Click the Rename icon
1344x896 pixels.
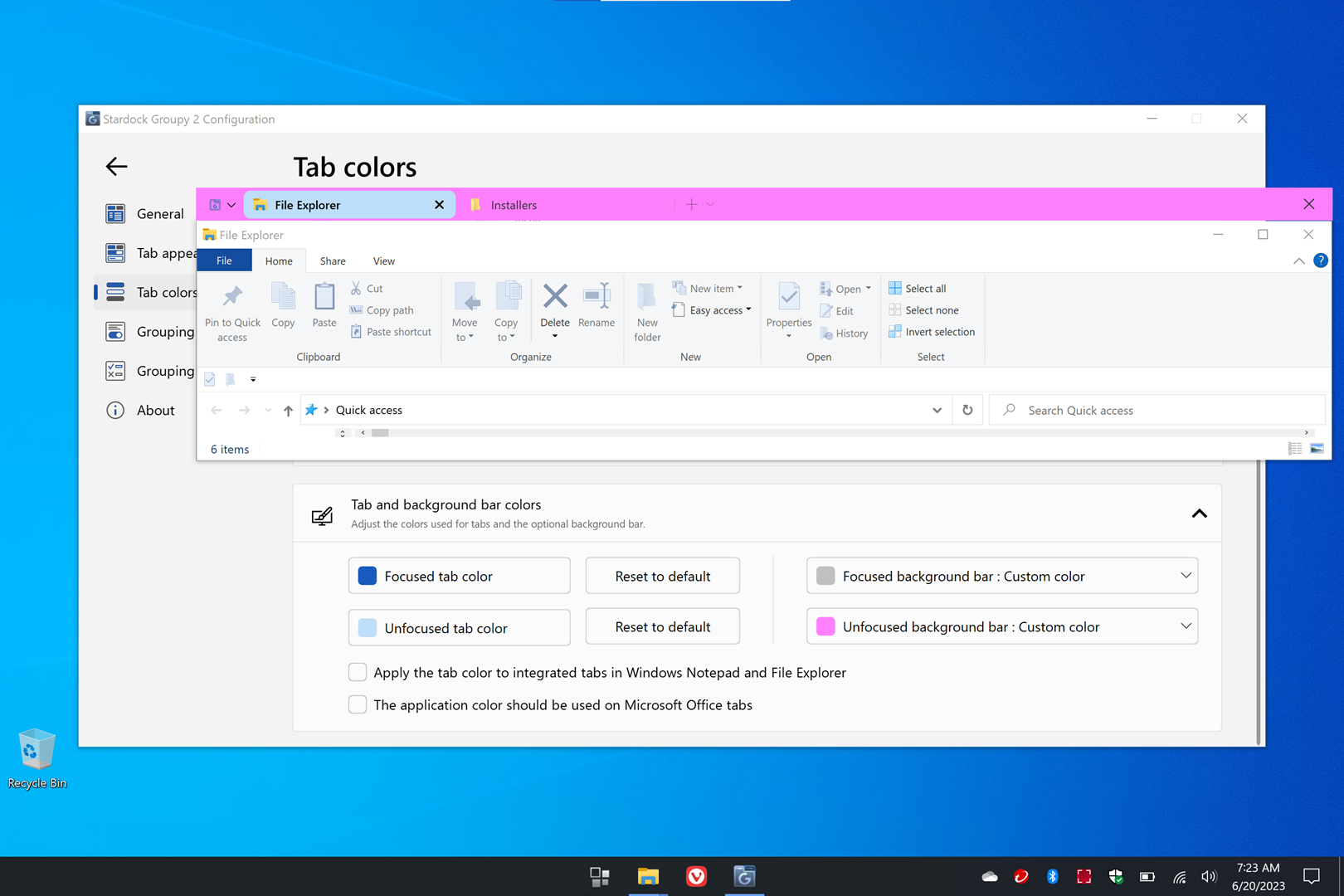[597, 296]
